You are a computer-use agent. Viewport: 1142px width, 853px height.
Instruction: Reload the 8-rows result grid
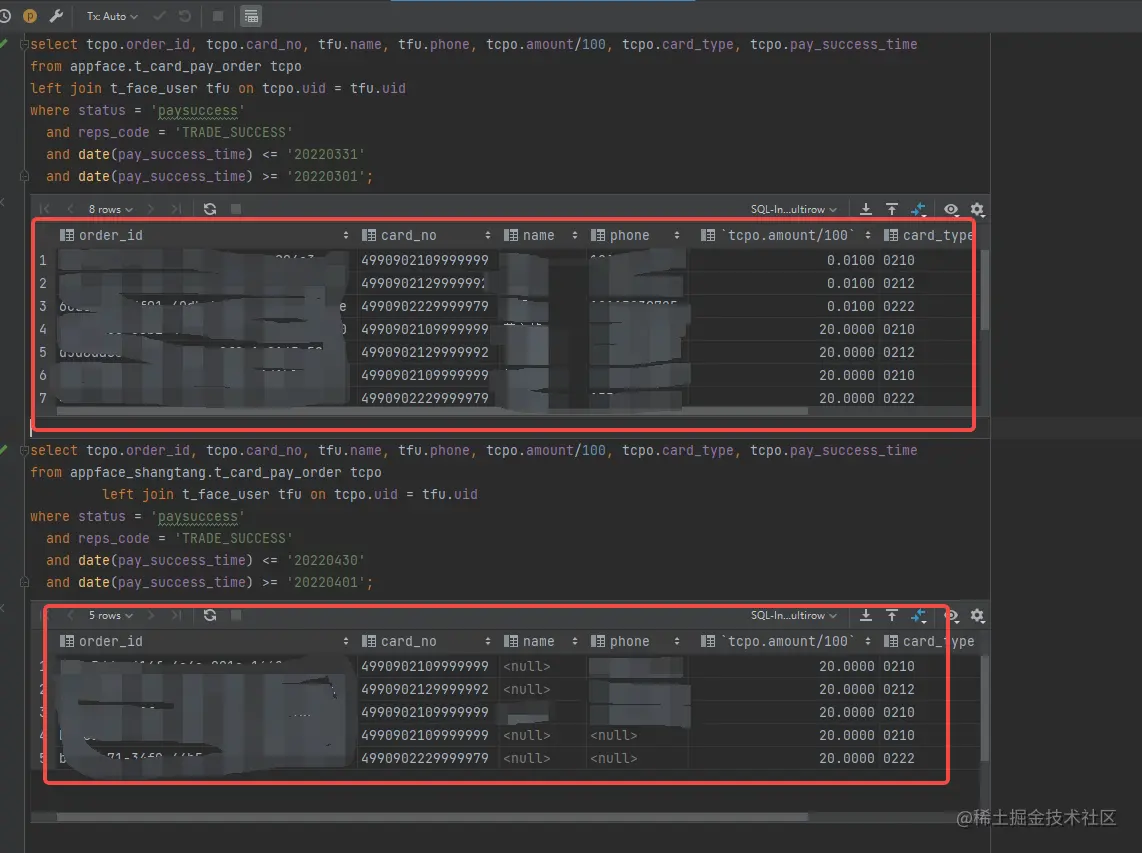[x=210, y=209]
